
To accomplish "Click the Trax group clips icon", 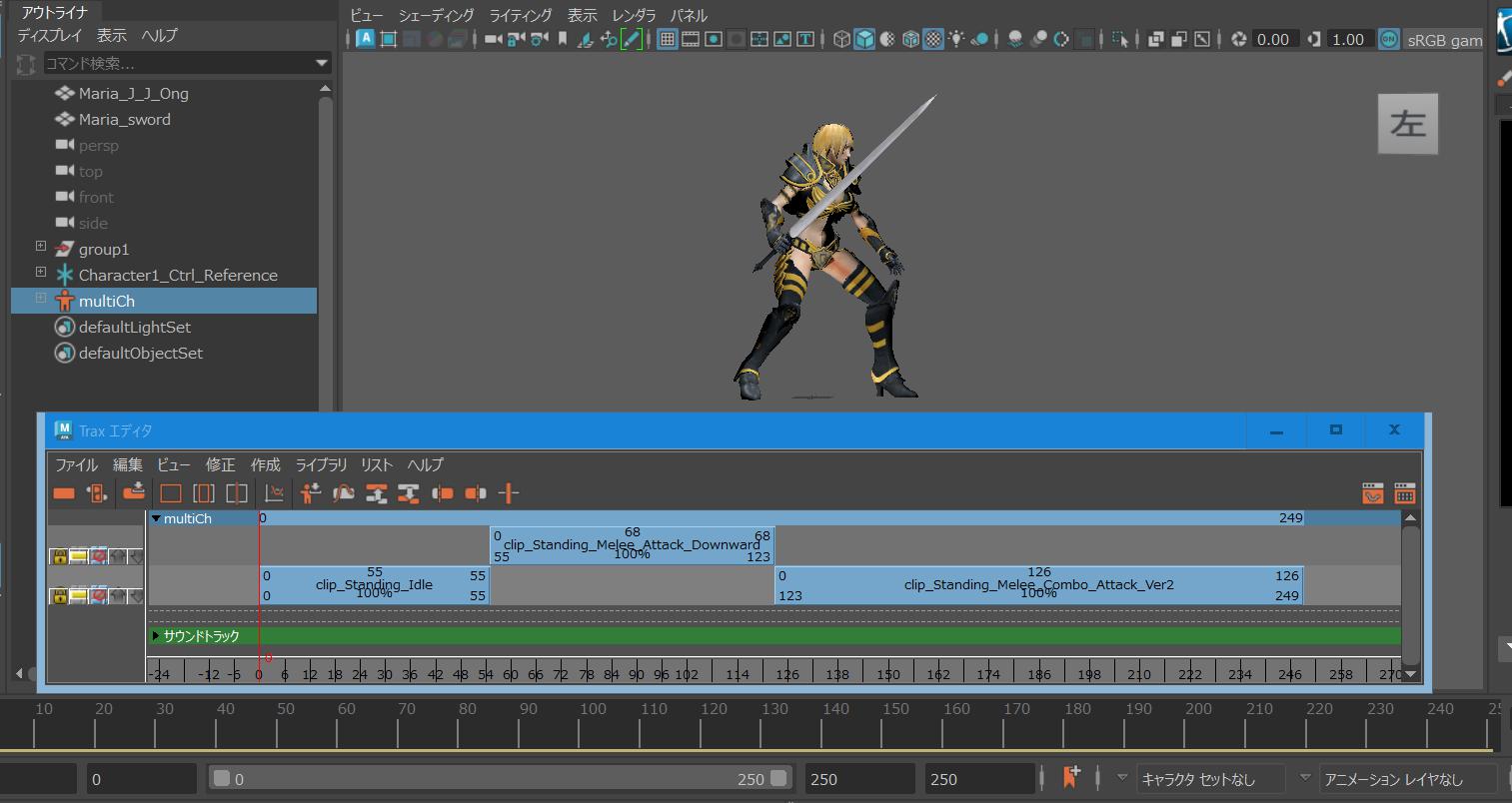I will 377,493.
